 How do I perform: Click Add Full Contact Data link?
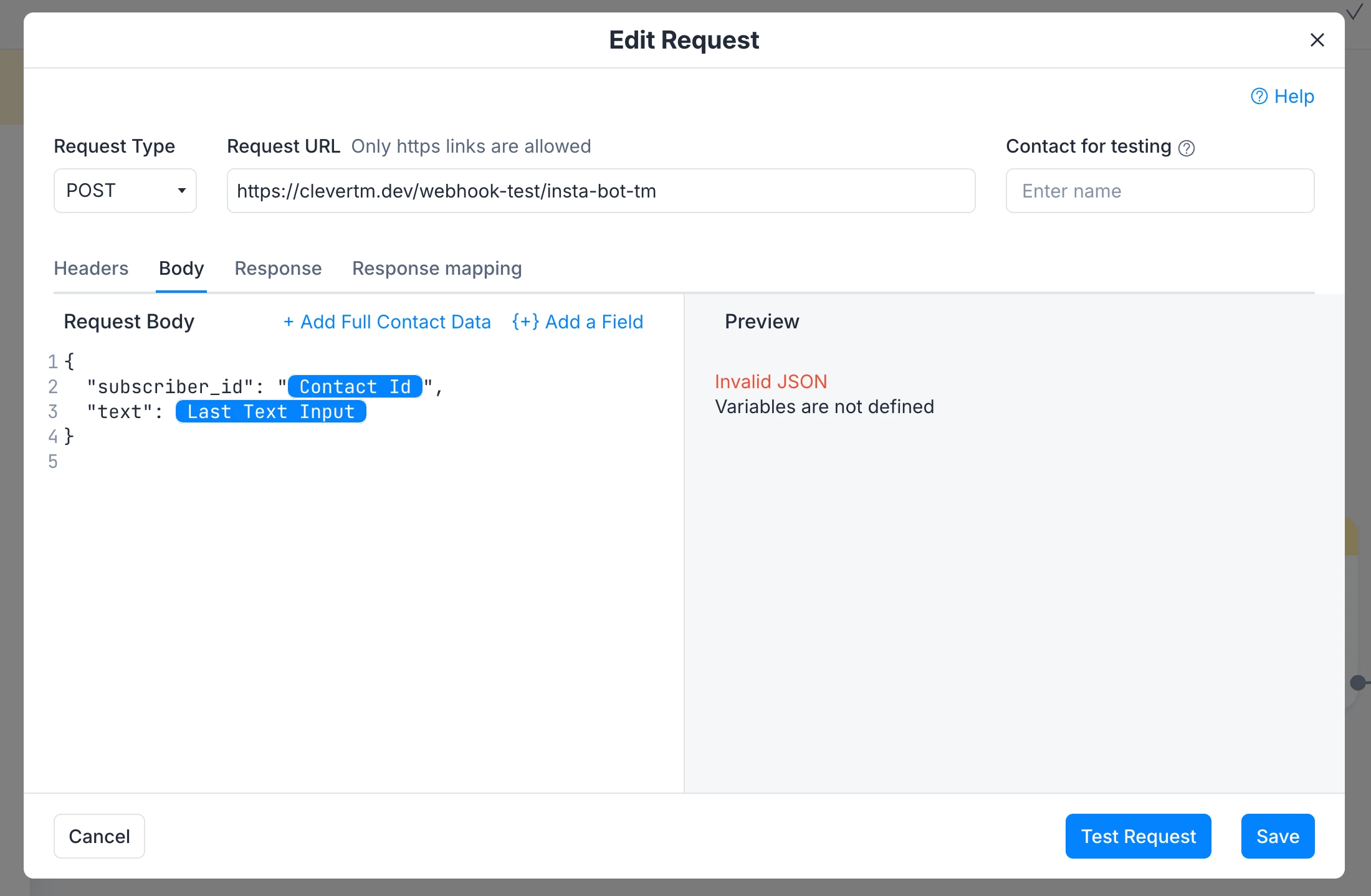pos(387,322)
